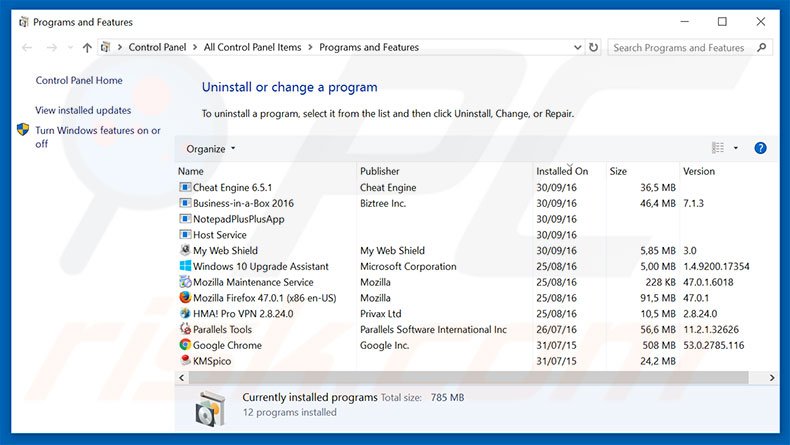Click the Windows 10 Upgrade Assistant icon
This screenshot has height=445, width=790.
tap(185, 266)
